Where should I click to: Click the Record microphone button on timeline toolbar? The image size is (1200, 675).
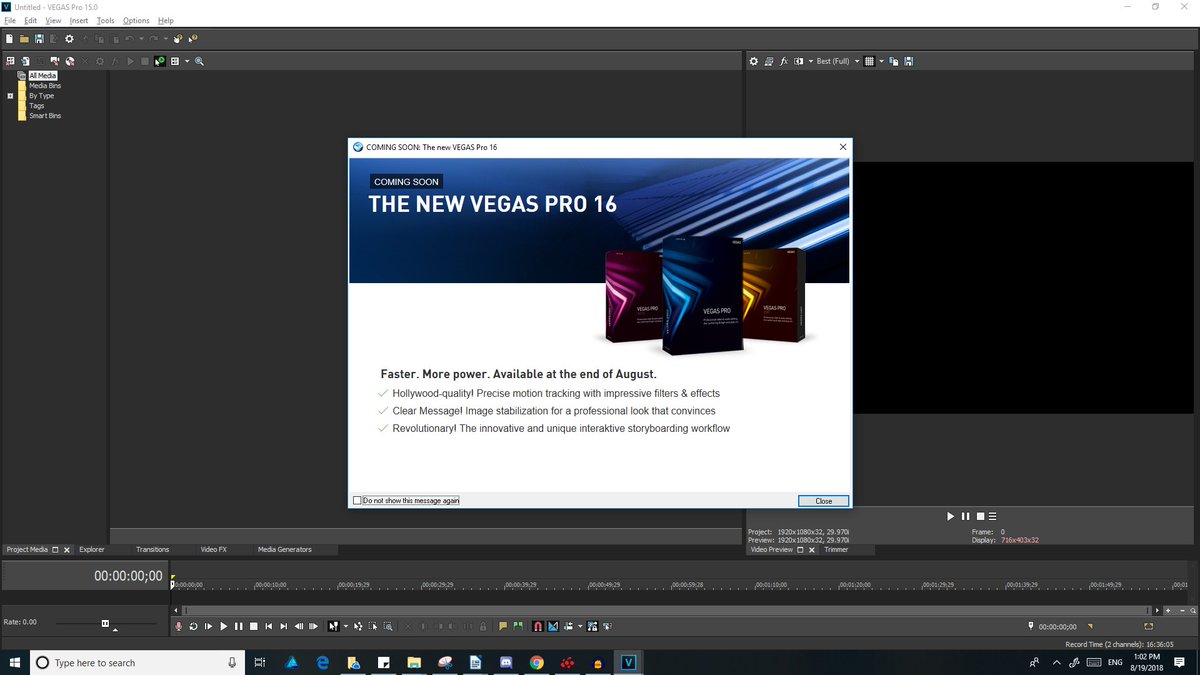(178, 626)
